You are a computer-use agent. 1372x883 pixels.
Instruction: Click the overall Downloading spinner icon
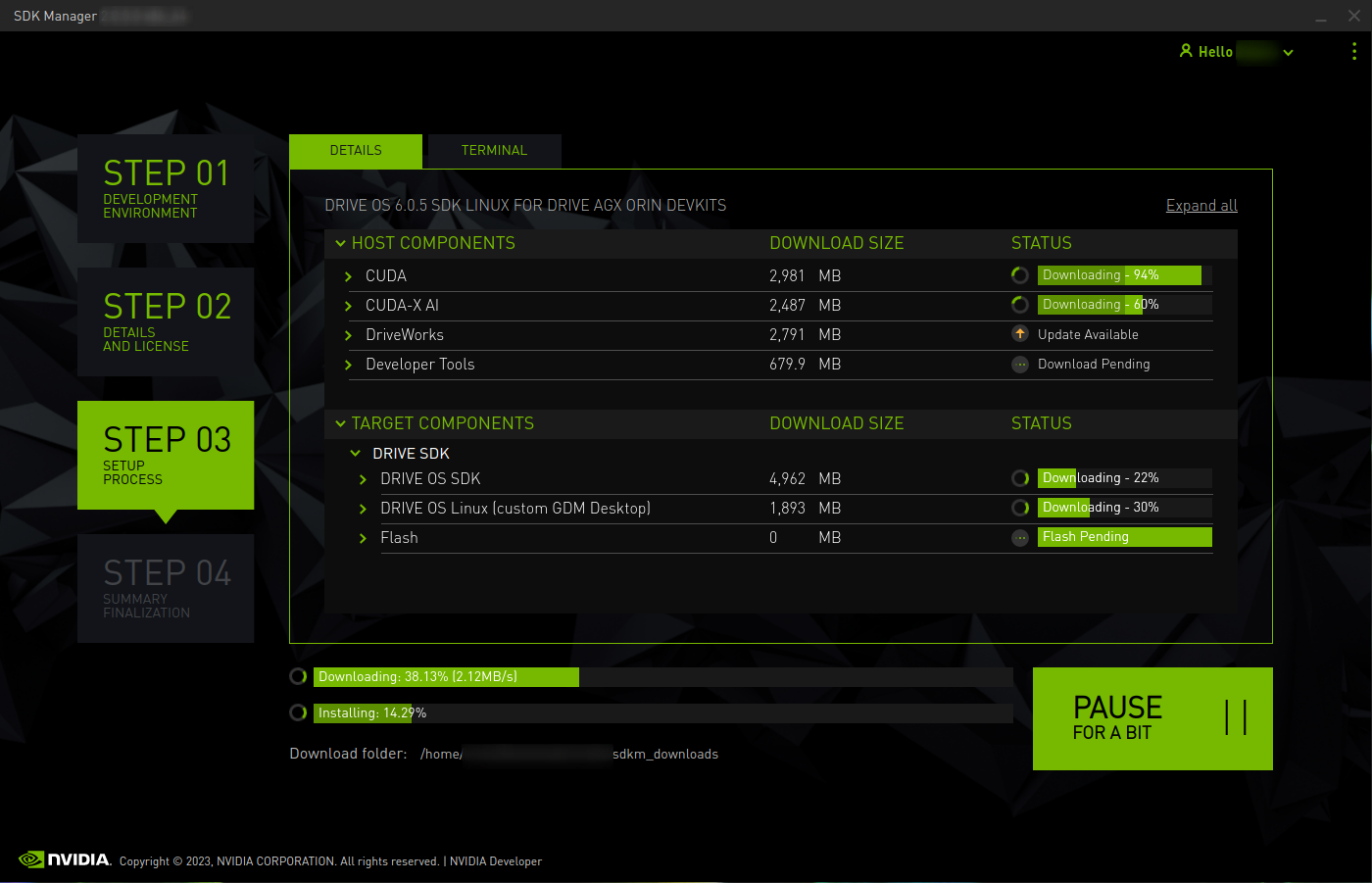coord(298,676)
